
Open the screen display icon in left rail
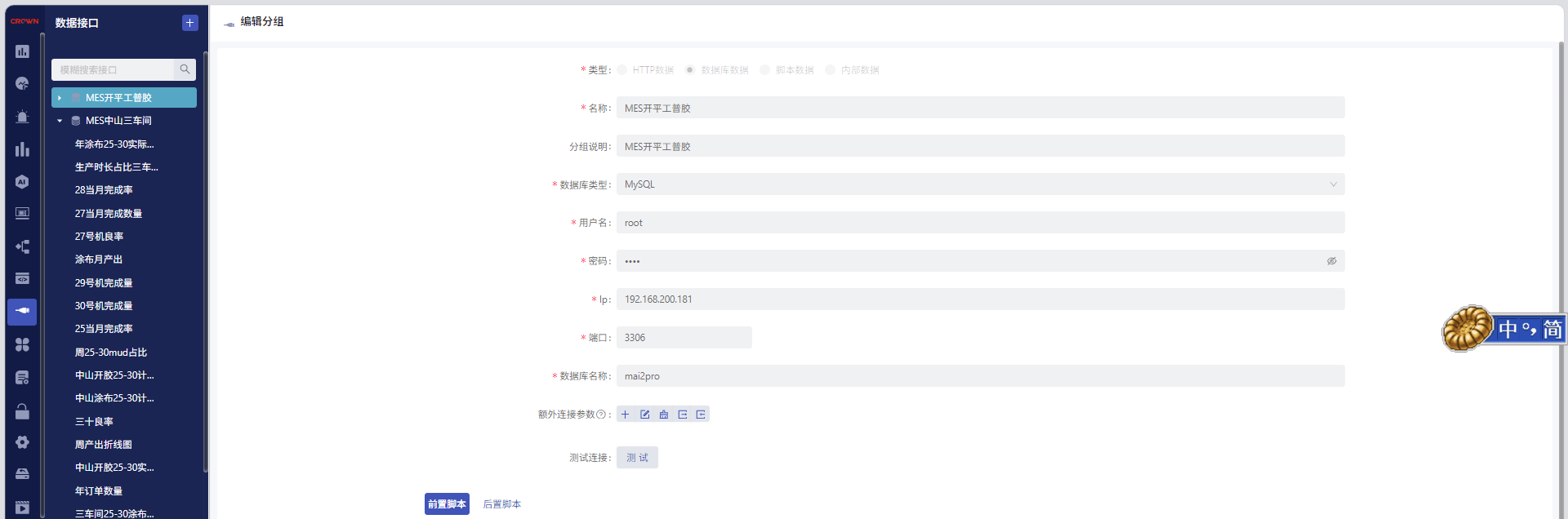(22, 214)
